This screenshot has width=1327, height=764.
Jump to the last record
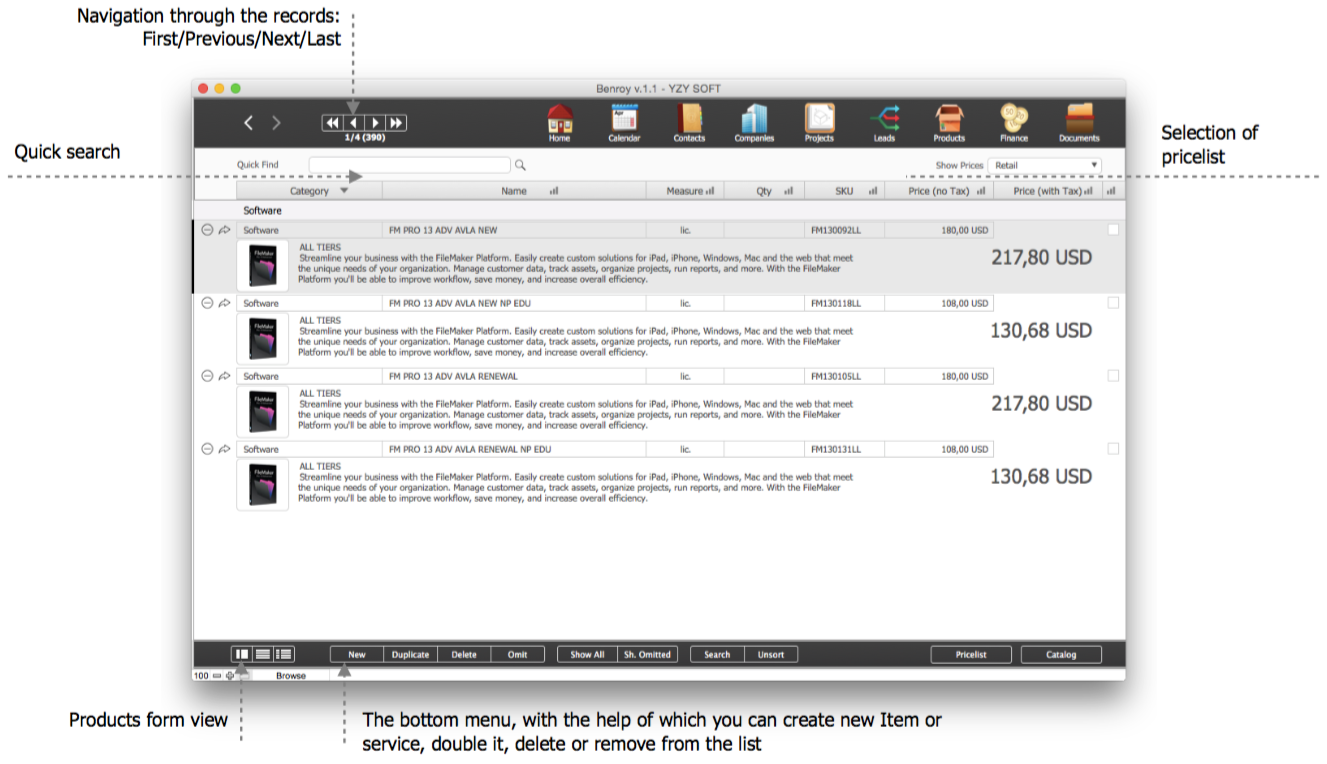pyautogui.click(x=397, y=123)
